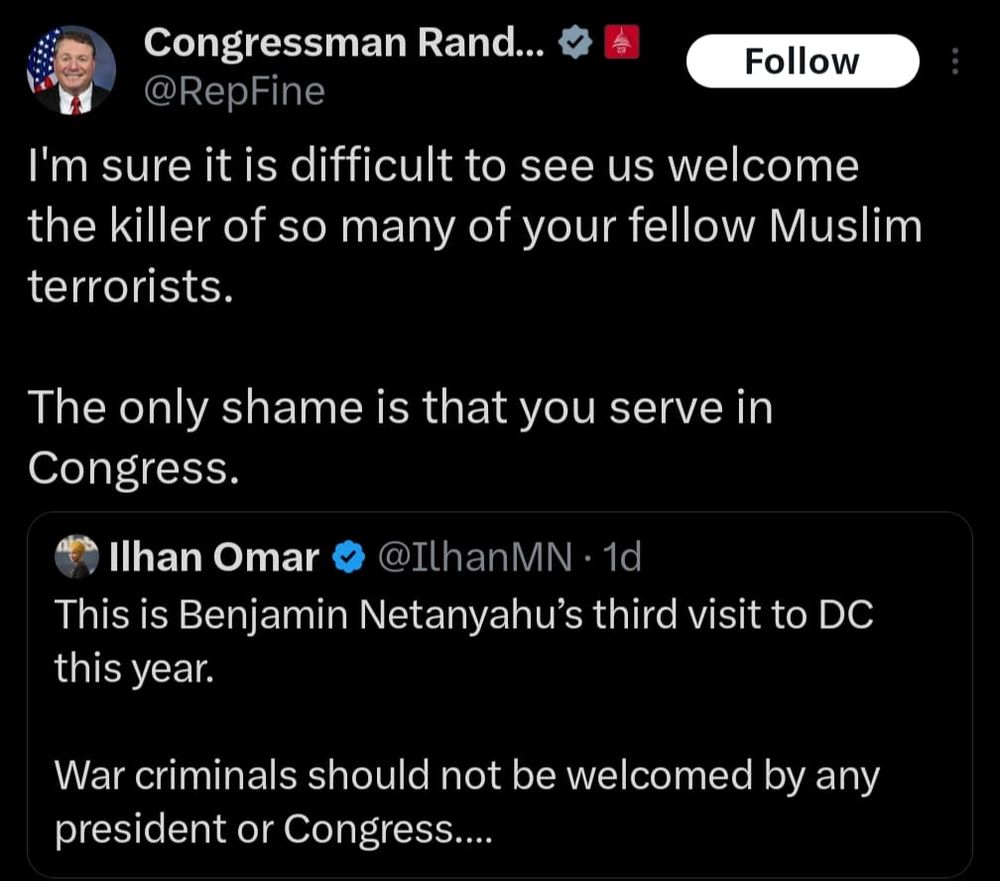Select the word 'terrorists.' in the main tweet
The height and width of the screenshot is (881, 1000).
pyautogui.click(x=131, y=286)
